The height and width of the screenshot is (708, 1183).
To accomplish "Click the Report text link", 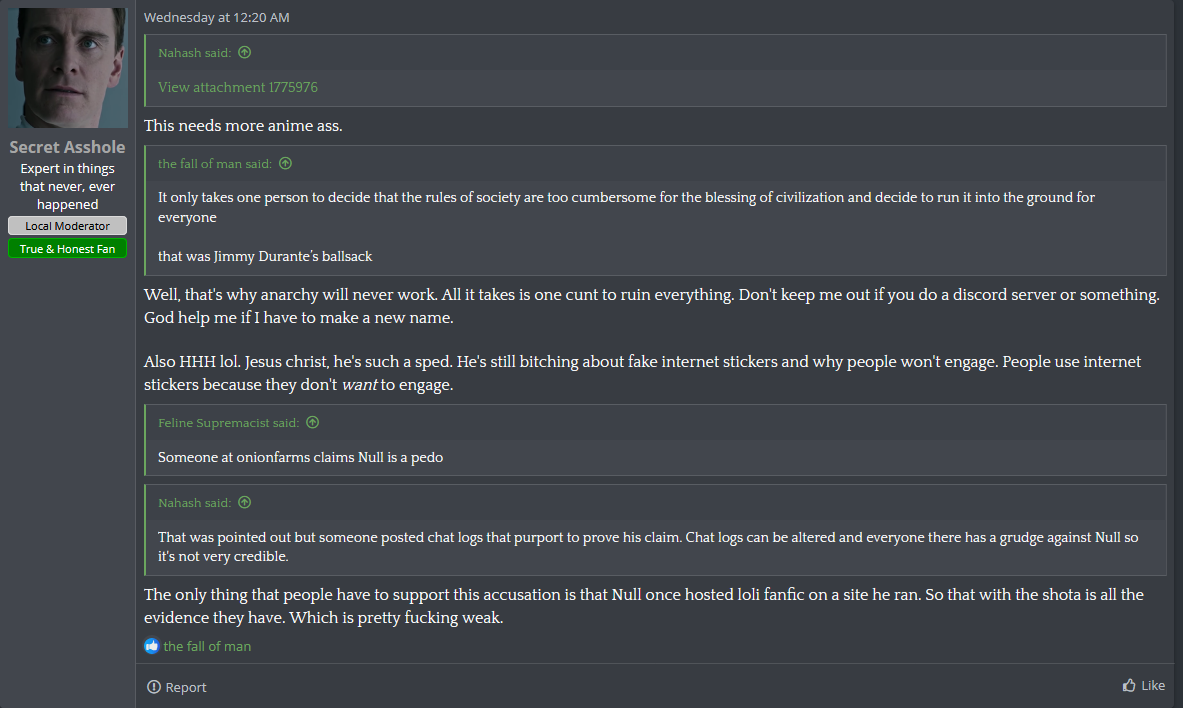I will [x=186, y=687].
